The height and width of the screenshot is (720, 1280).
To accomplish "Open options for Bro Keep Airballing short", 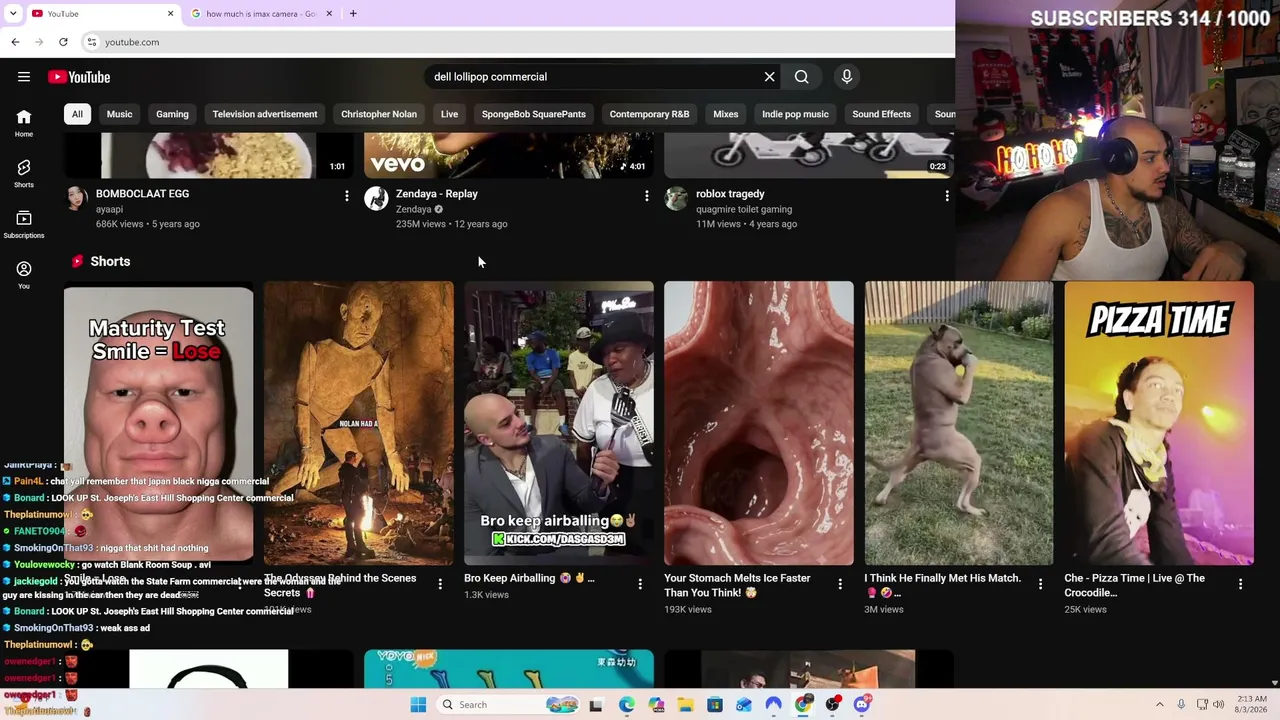I will point(640,584).
